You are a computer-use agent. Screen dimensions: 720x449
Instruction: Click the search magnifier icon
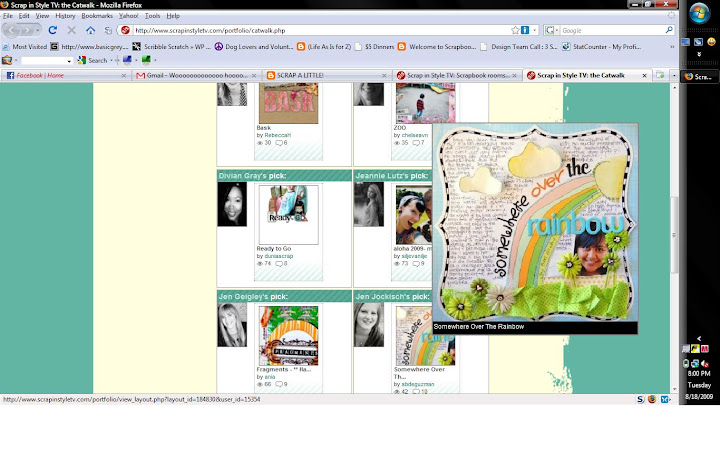[x=669, y=30]
